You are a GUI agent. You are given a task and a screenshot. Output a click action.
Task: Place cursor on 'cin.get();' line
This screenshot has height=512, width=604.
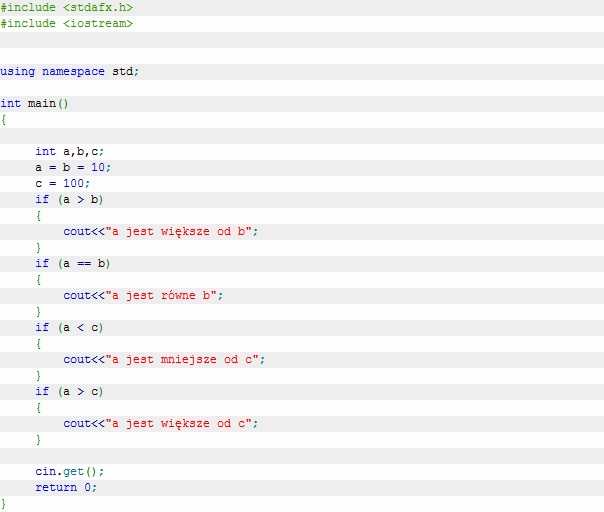pyautogui.click(x=70, y=471)
